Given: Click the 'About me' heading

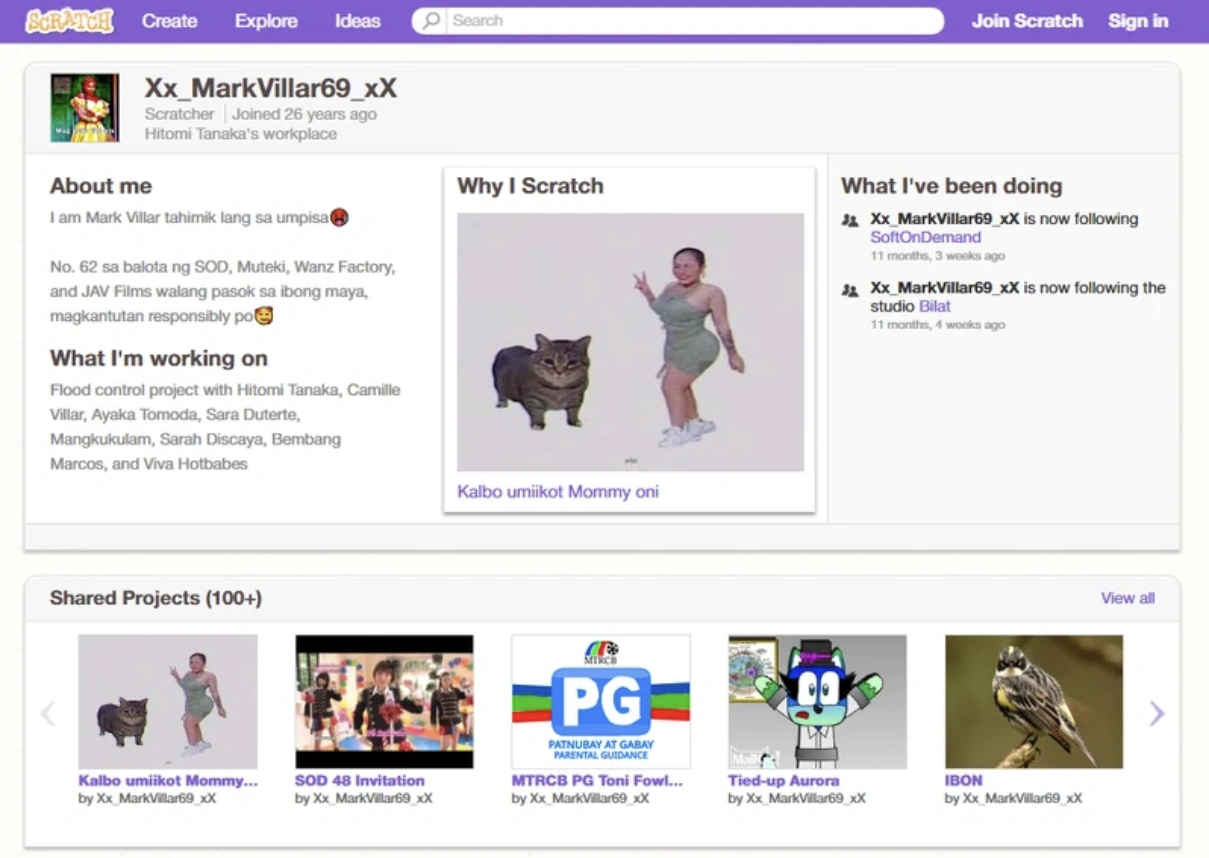Looking at the screenshot, I should 101,186.
